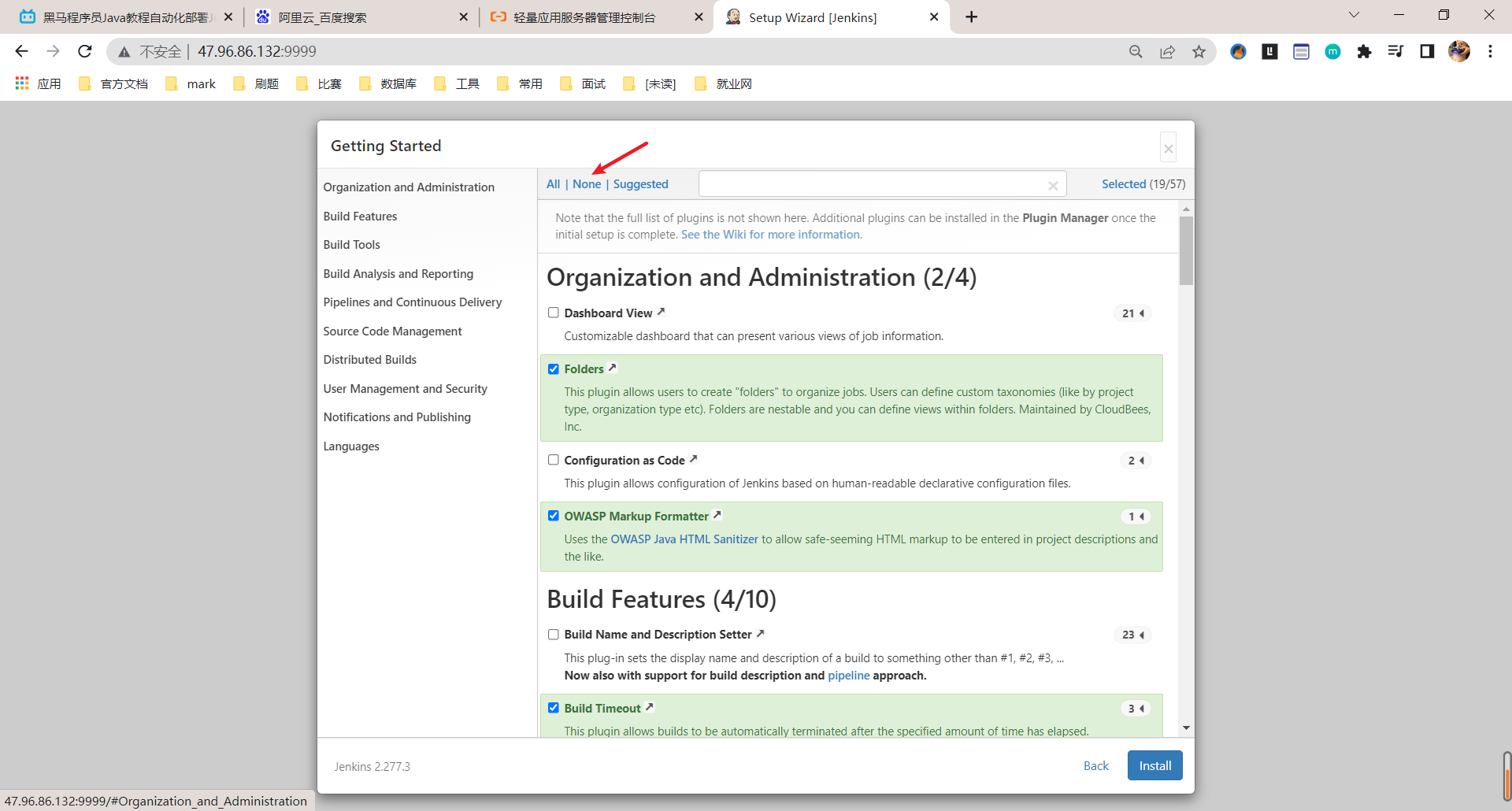
Task: Toggle the browser side panel icon
Action: pos(1427,51)
